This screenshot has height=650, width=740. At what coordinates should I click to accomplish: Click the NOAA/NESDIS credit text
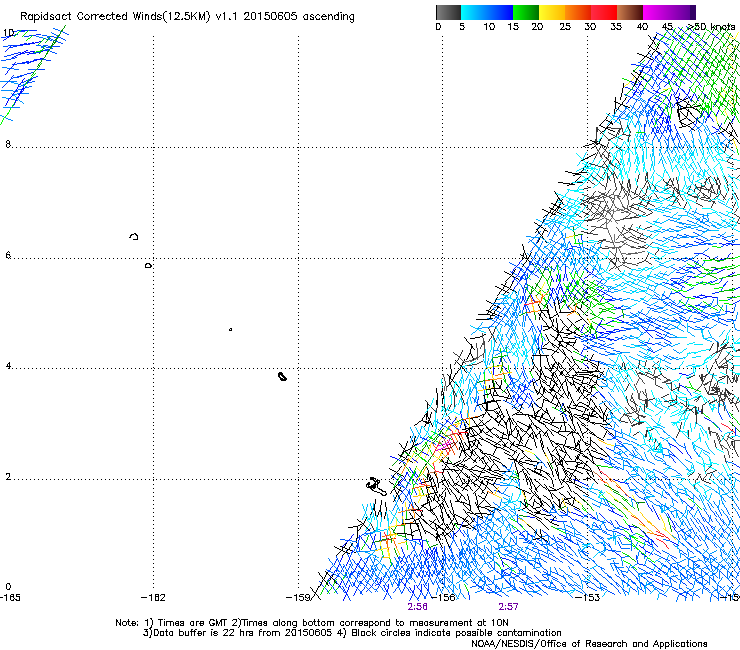[589, 643]
